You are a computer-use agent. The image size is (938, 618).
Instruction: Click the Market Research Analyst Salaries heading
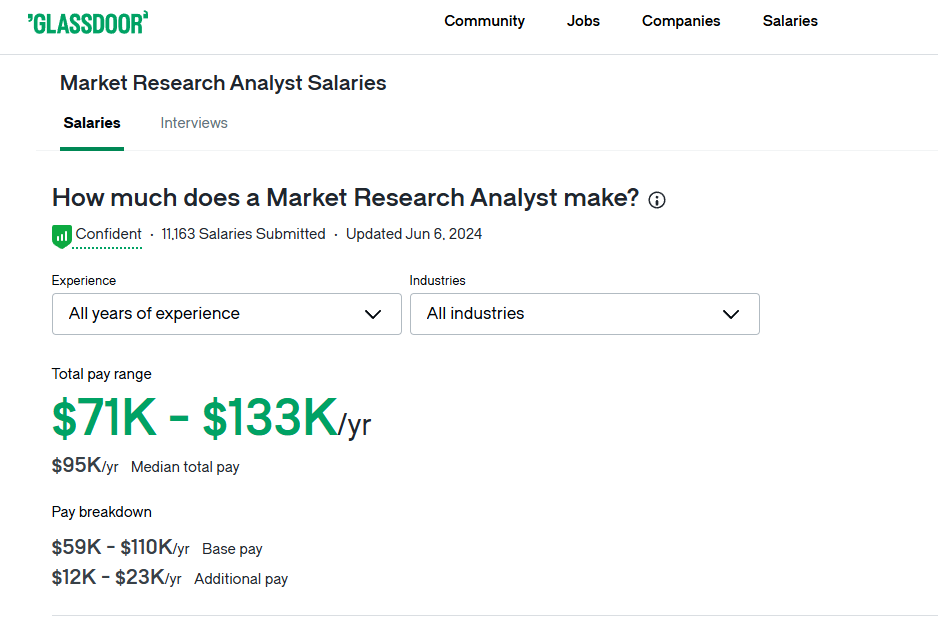point(223,83)
